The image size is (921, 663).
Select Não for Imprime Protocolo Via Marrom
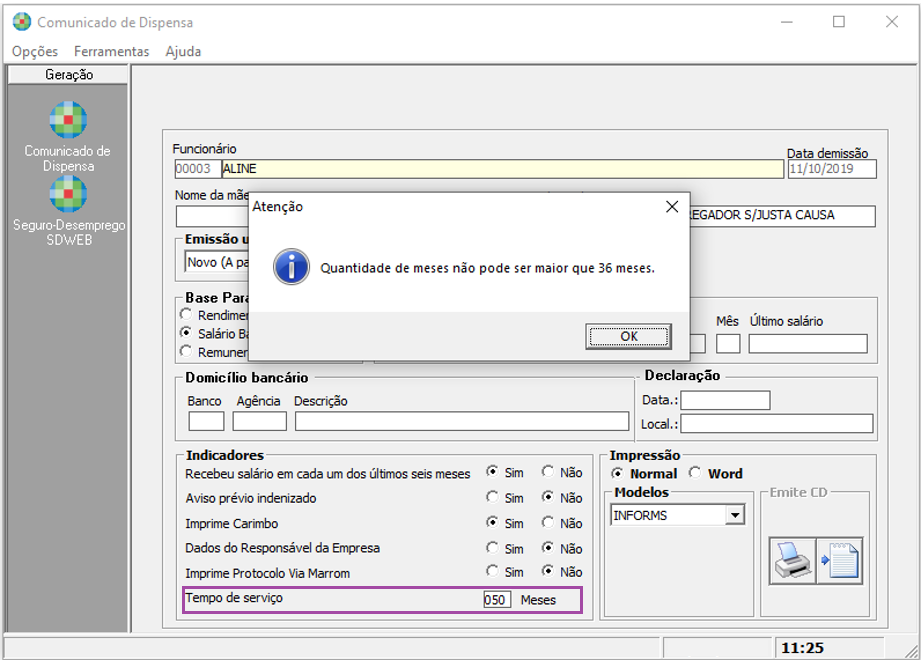[x=548, y=571]
